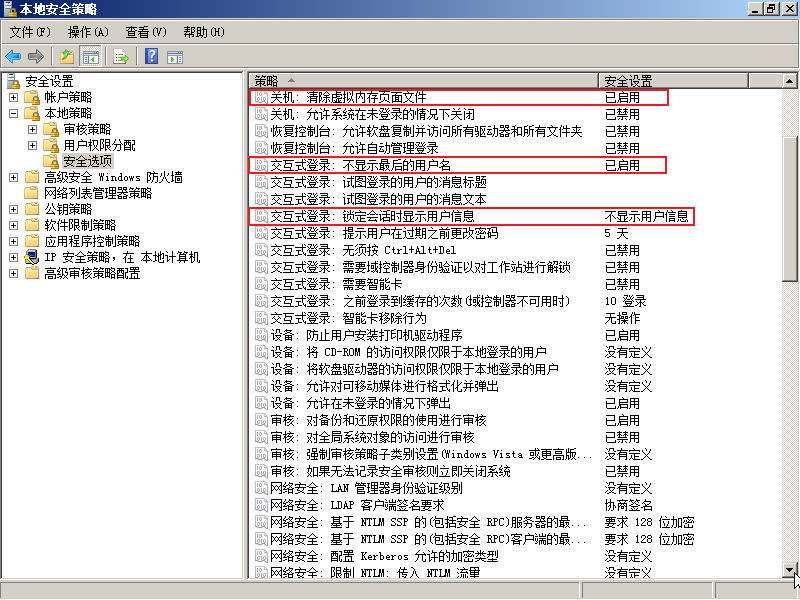Viewport: 800px width, 600px height.
Task: Open the 文件(F) menu
Action: click(30, 32)
